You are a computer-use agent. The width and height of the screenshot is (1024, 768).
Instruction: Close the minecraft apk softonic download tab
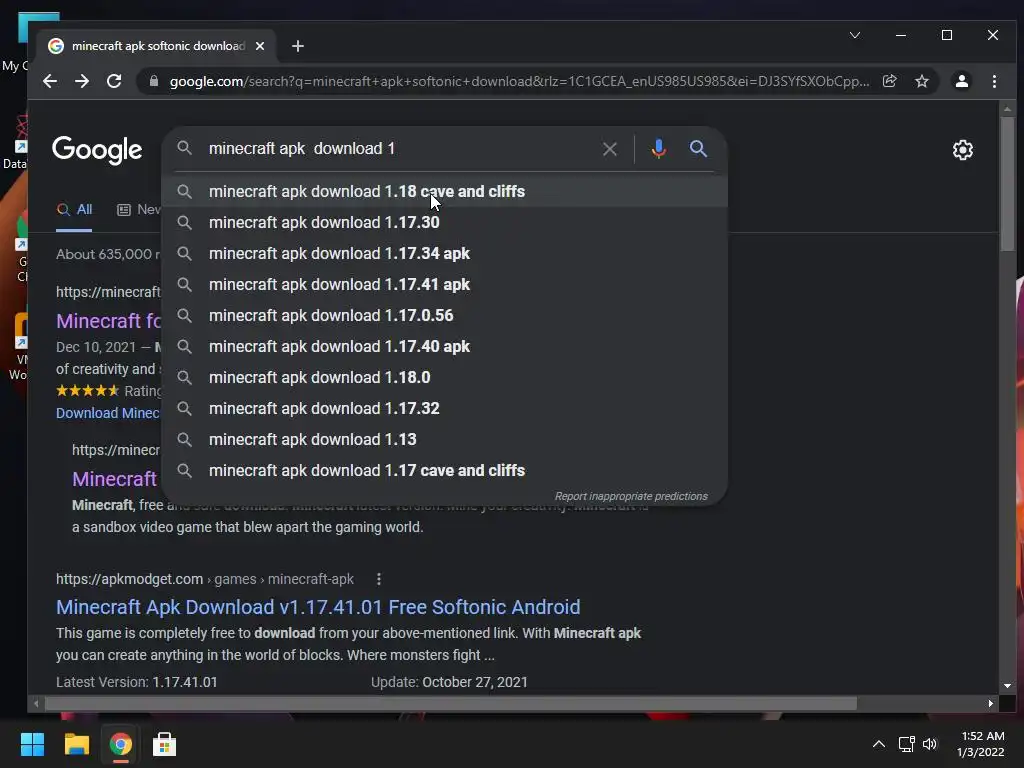(x=260, y=46)
